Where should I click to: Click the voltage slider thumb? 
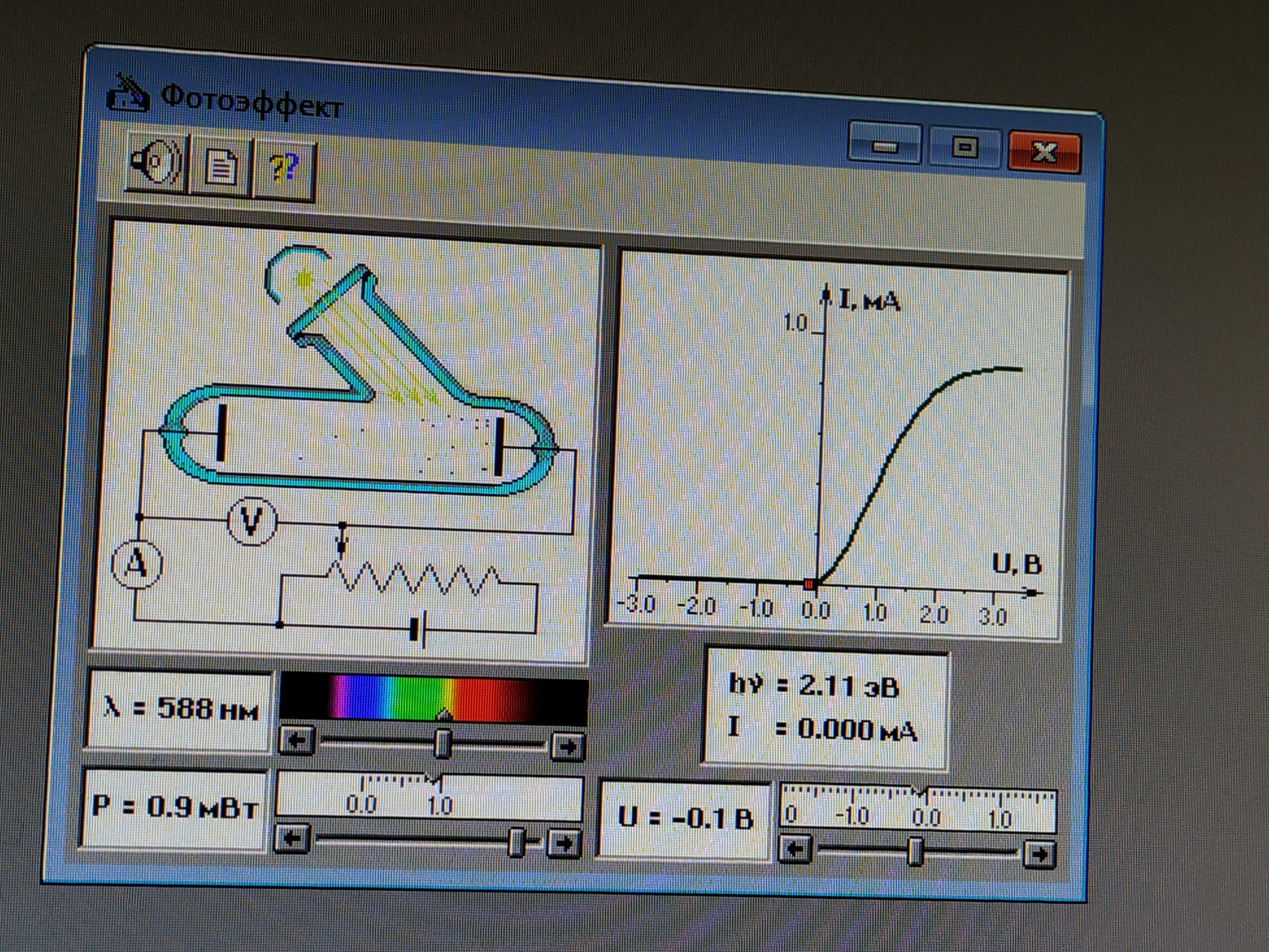915,851
